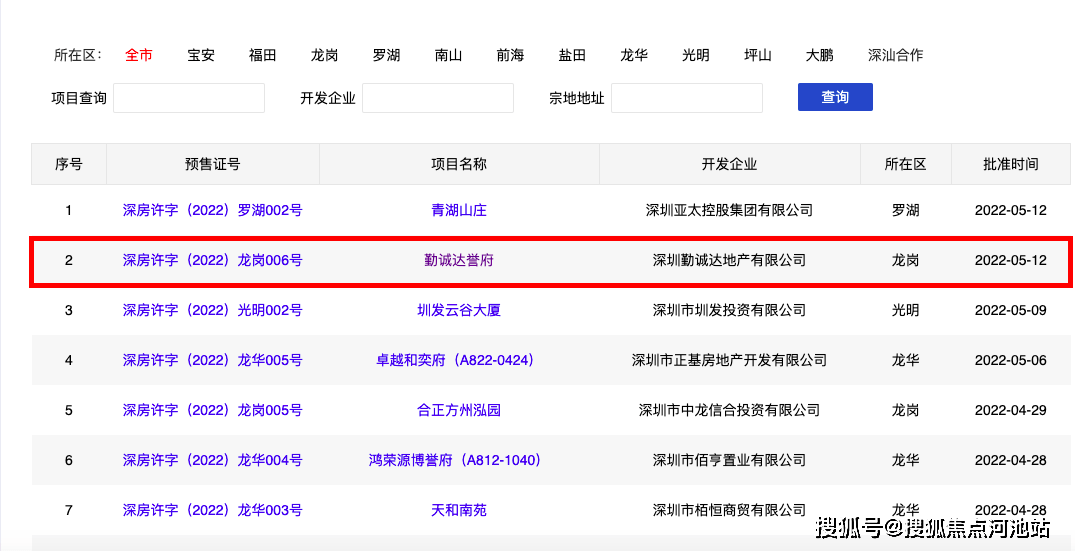This screenshot has width=1075, height=551.
Task: Click the 项目名称 column header
Action: pyautogui.click(x=459, y=164)
